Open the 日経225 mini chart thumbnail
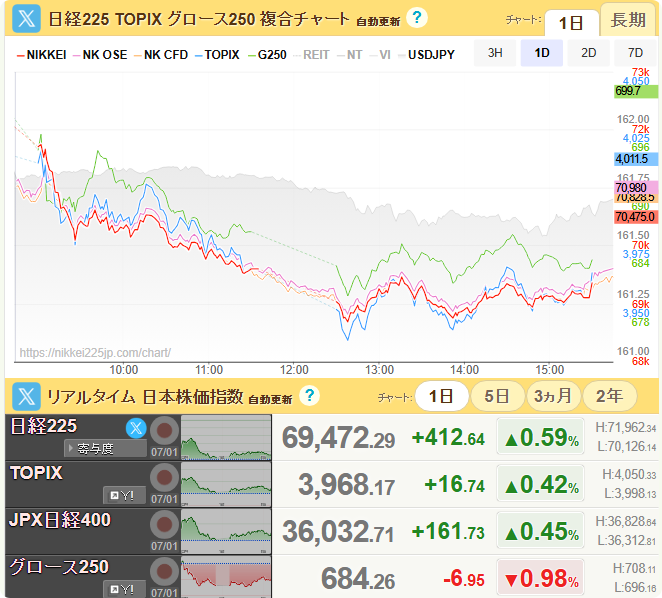The height and width of the screenshot is (598, 662). (x=226, y=438)
